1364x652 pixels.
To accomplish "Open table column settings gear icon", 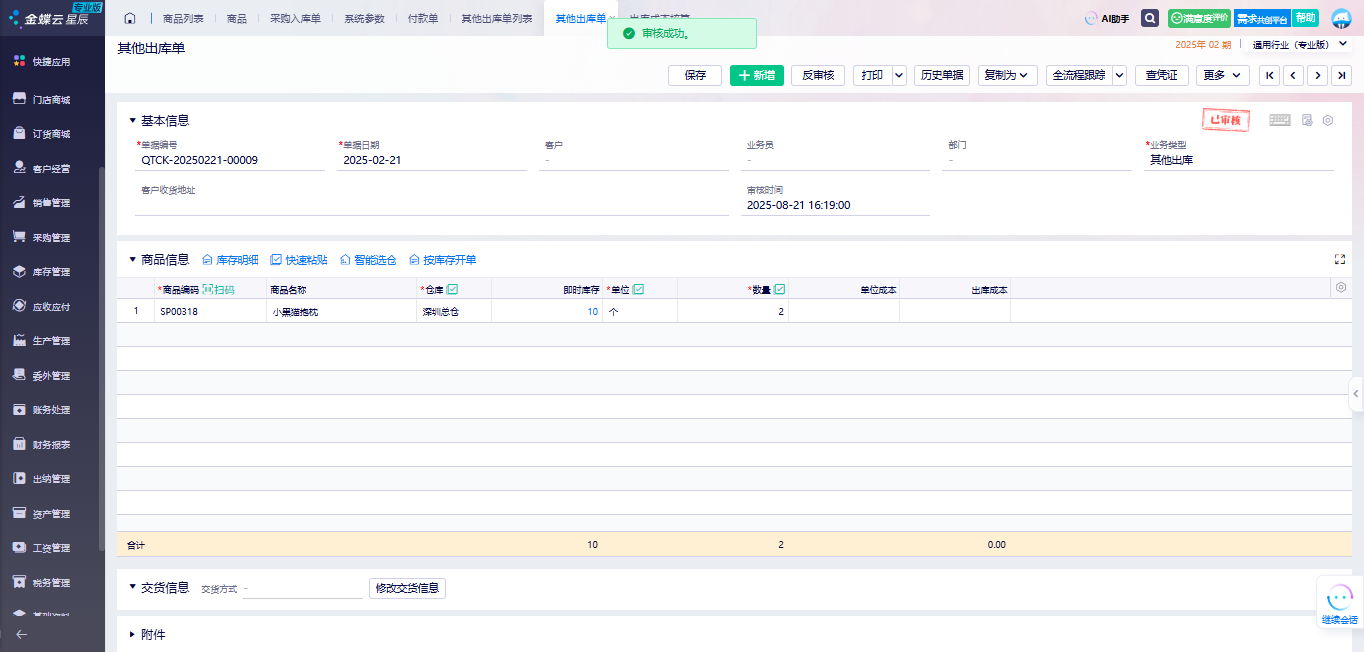I will 1341,288.
